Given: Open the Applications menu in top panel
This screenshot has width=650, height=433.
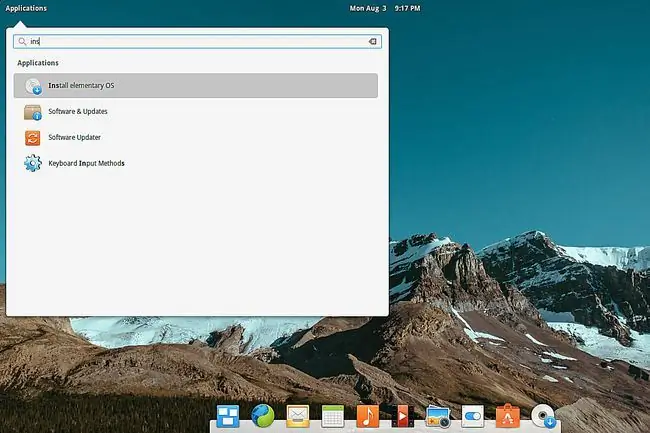Looking at the screenshot, I should click(26, 8).
